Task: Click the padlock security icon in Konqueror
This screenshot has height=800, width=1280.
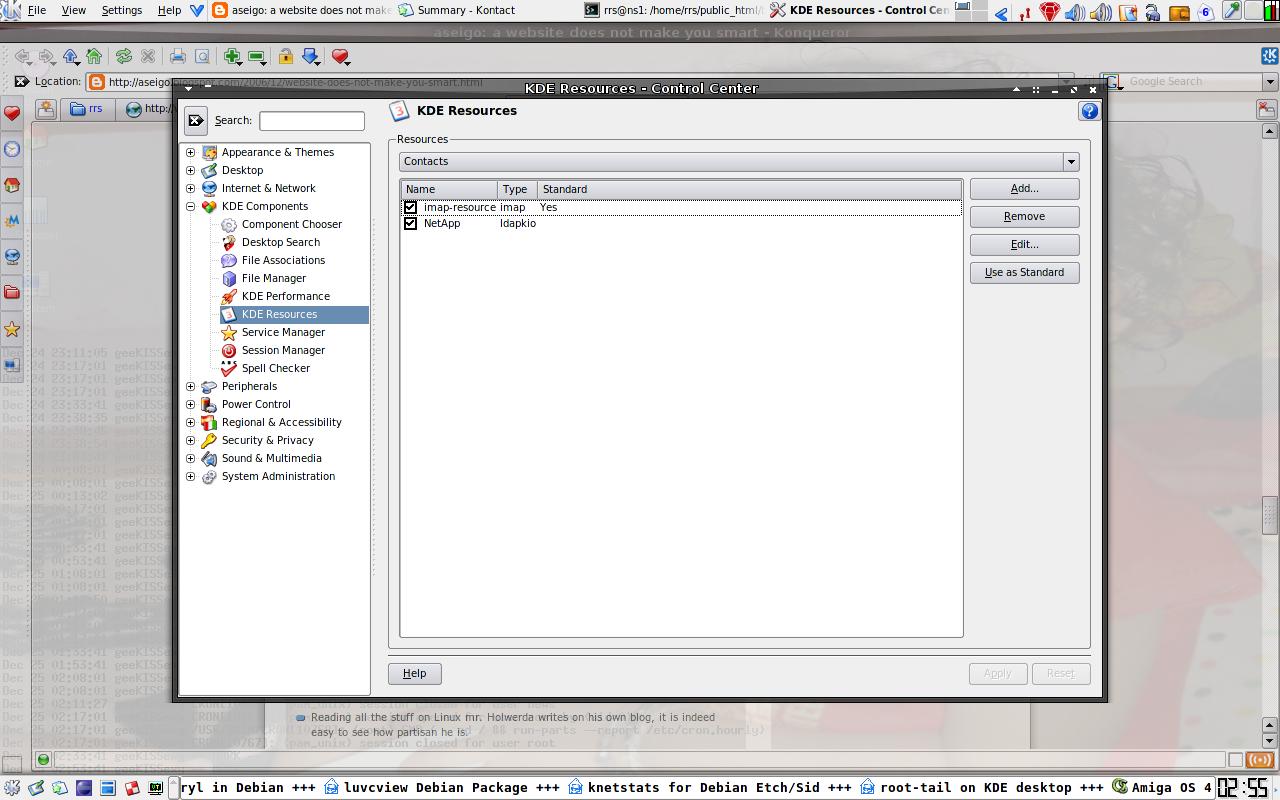Action: [286, 57]
